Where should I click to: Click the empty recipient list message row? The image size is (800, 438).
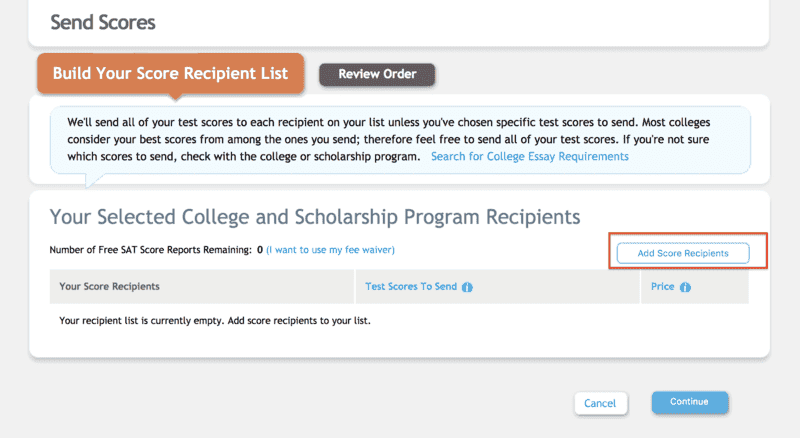[215, 321]
